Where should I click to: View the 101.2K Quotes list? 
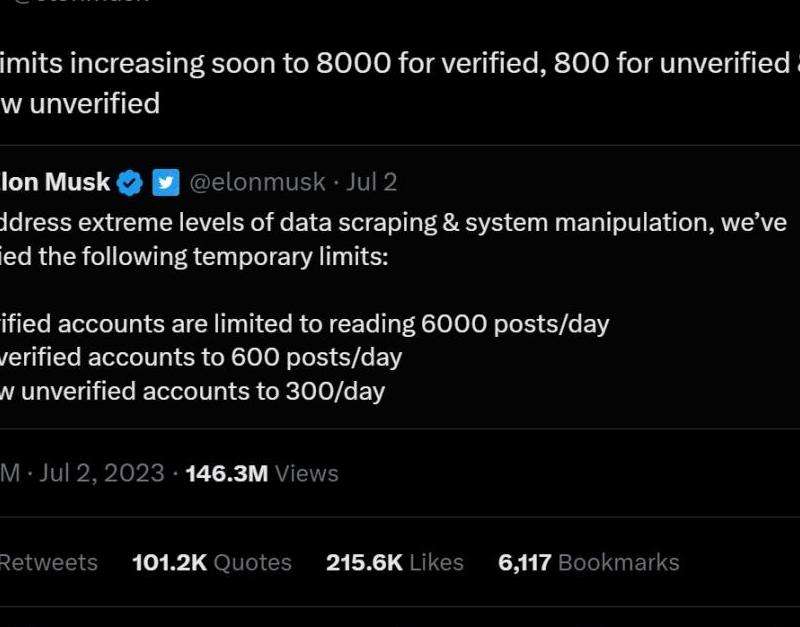coord(212,563)
